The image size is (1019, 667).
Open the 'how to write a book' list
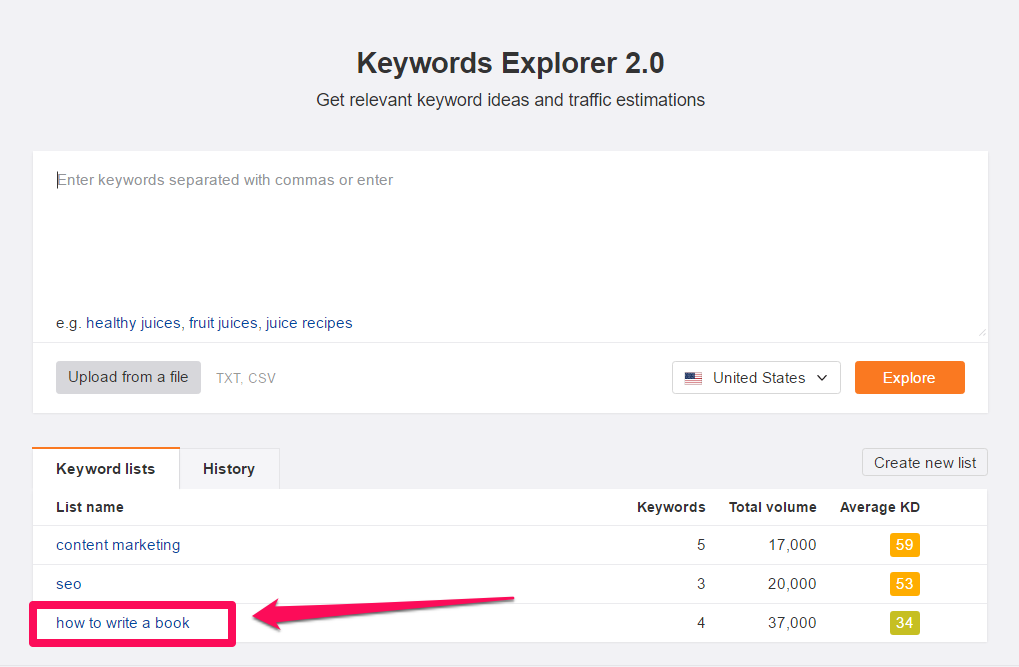(x=123, y=623)
